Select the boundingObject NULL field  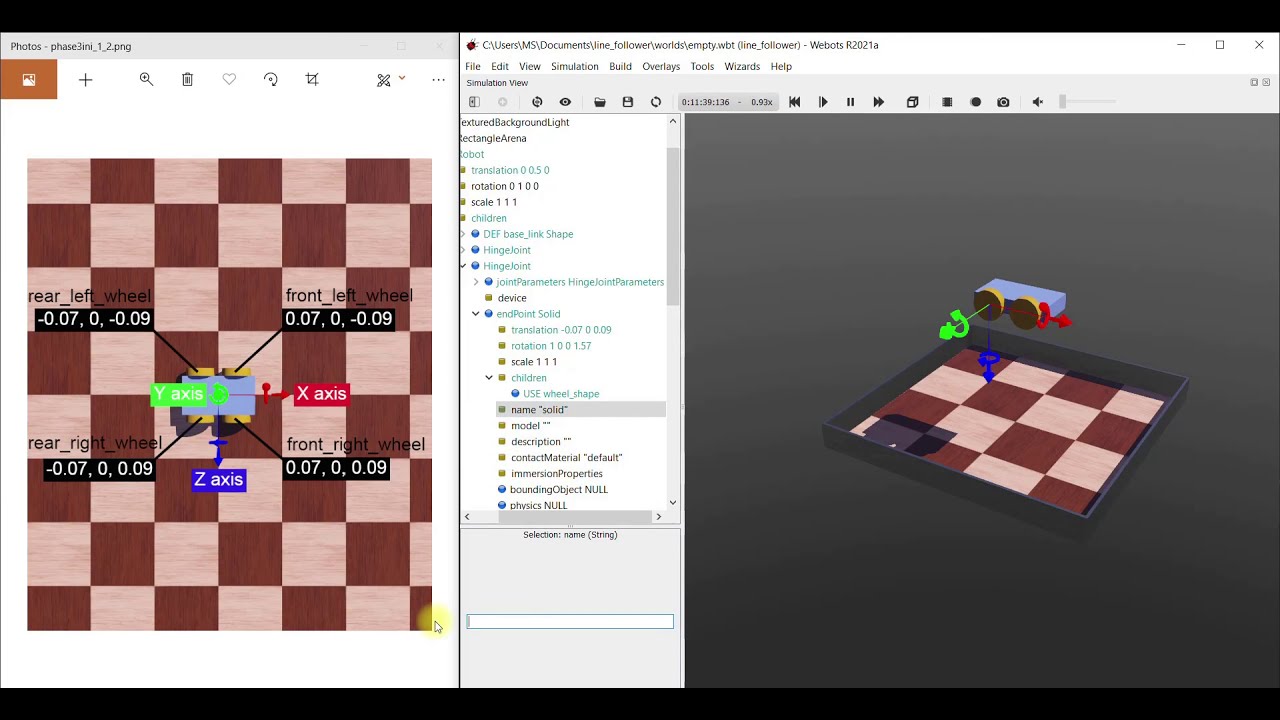point(559,490)
